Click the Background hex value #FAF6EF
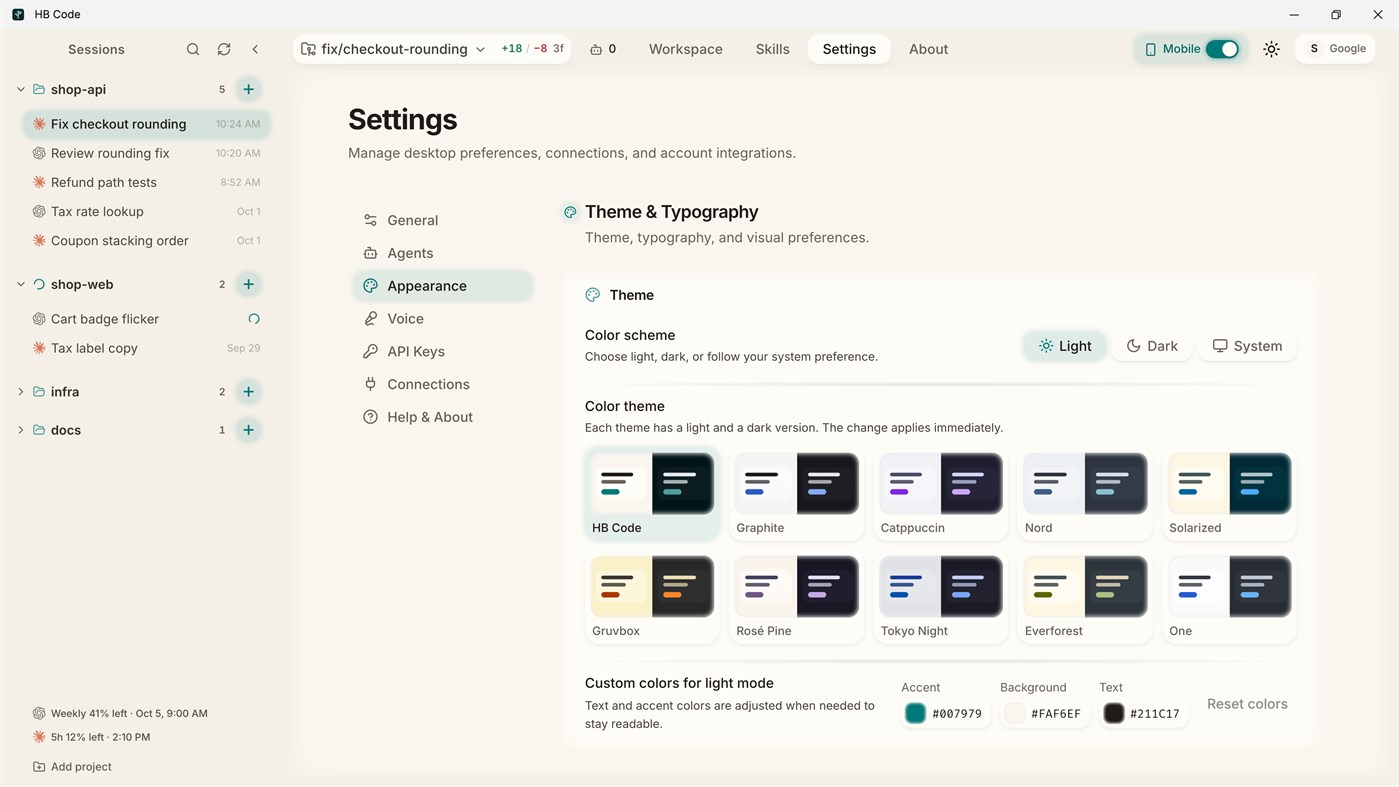The image size is (1399, 787). pos(1056,714)
